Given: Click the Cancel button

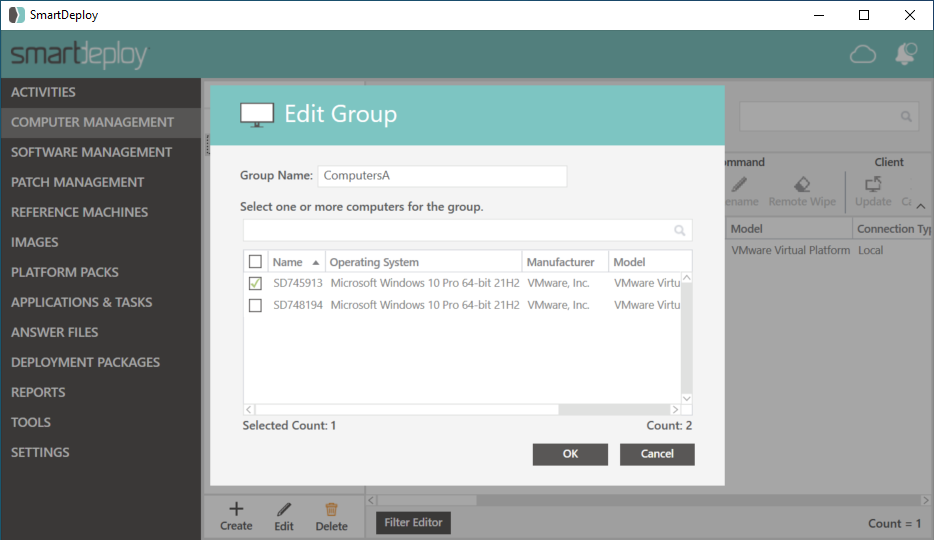Looking at the screenshot, I should click(x=657, y=454).
